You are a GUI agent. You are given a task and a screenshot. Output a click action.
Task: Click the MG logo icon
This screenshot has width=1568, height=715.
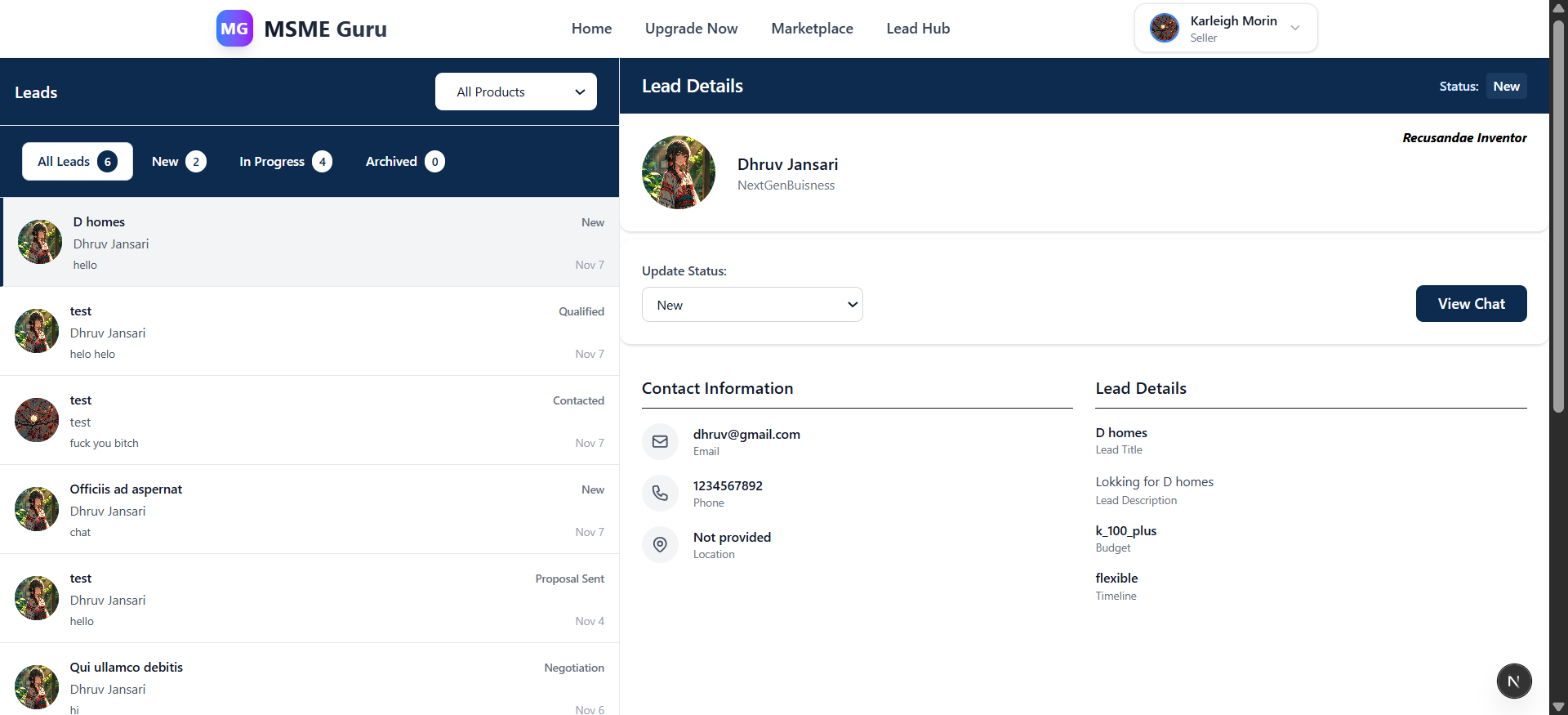234,29
